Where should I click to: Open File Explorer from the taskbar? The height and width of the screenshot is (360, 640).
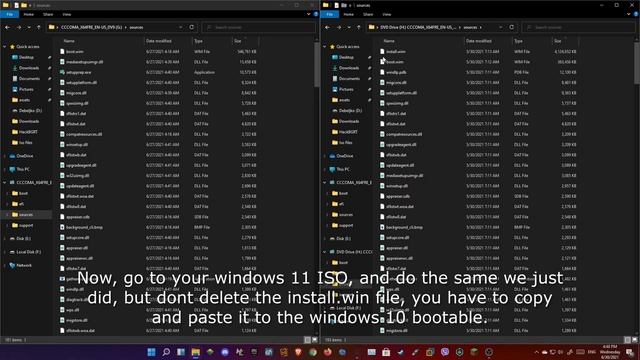[x=196, y=352]
